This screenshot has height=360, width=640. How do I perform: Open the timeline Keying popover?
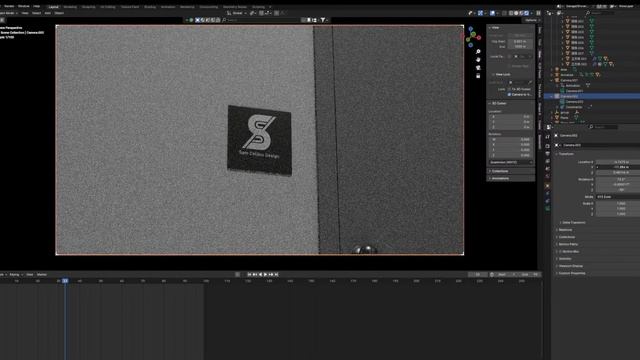pos(16,275)
